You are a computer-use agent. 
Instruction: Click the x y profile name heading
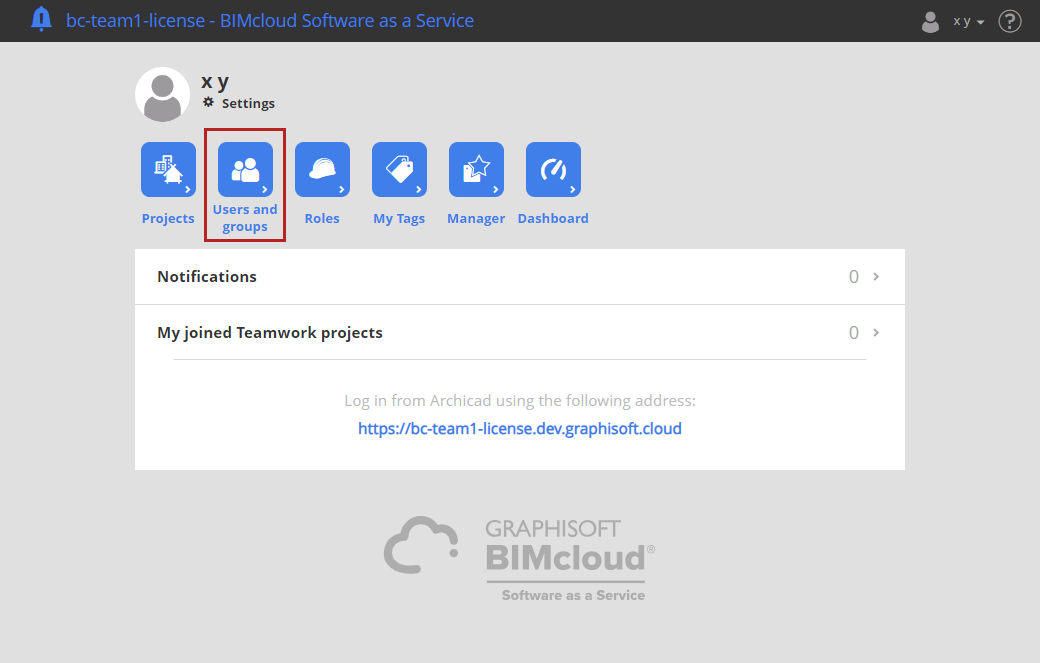point(215,82)
